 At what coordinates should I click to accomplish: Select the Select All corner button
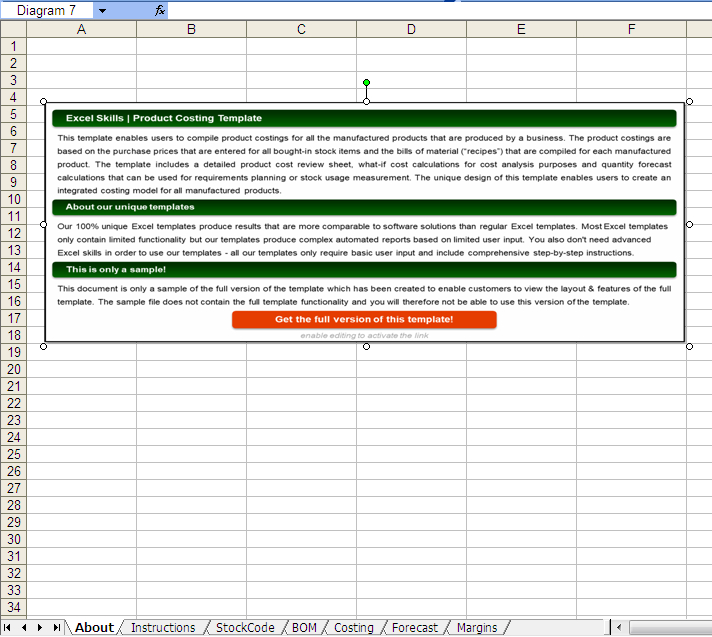click(13, 29)
